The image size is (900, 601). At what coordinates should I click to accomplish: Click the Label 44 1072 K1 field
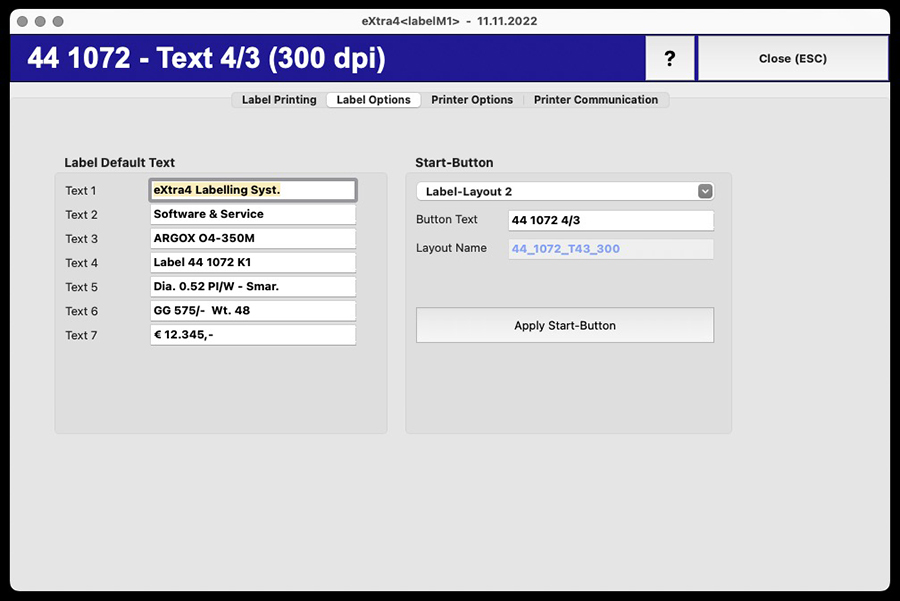click(x=252, y=262)
